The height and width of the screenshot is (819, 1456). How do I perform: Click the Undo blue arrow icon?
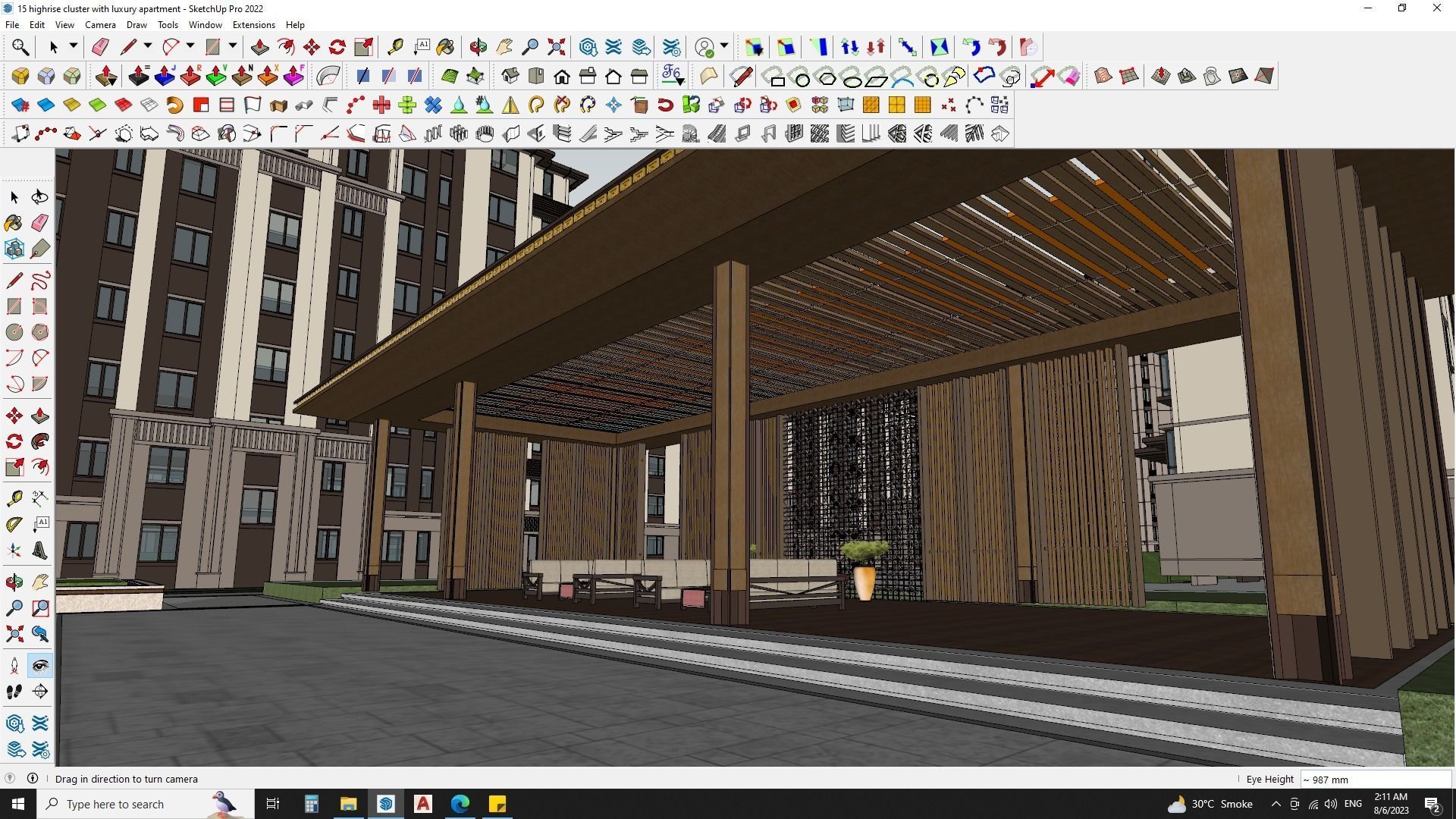click(x=971, y=47)
